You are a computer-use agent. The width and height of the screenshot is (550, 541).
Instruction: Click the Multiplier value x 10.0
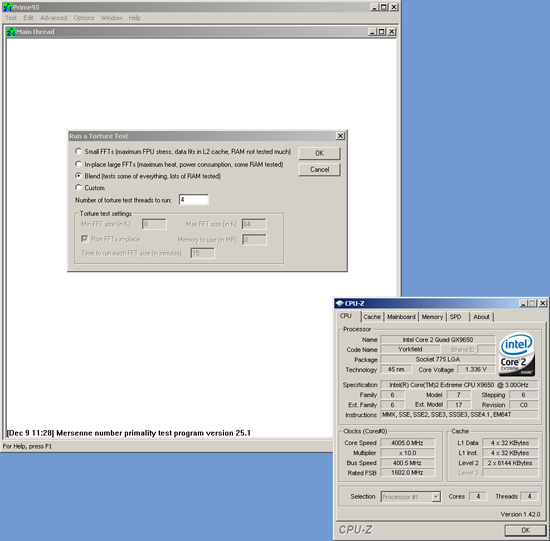407,453
